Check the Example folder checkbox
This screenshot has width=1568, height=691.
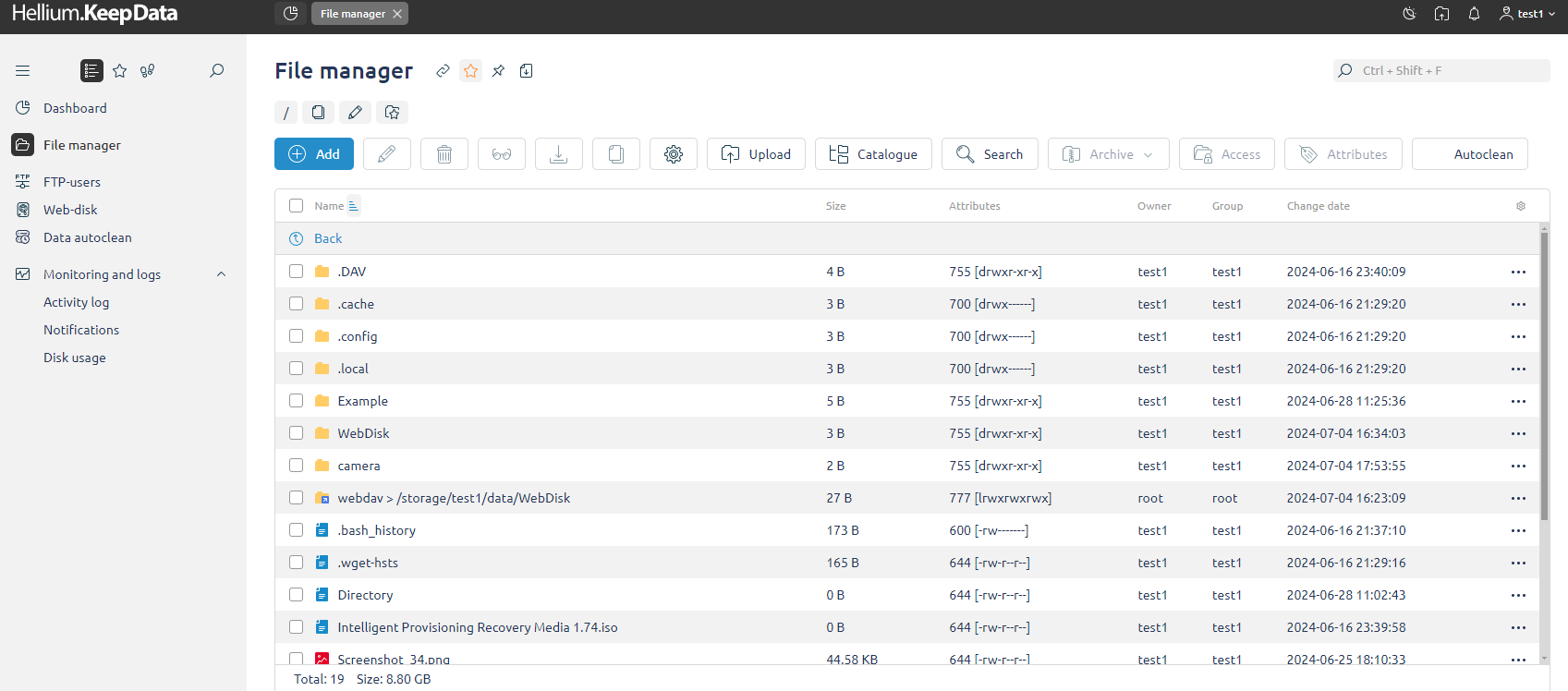[296, 400]
